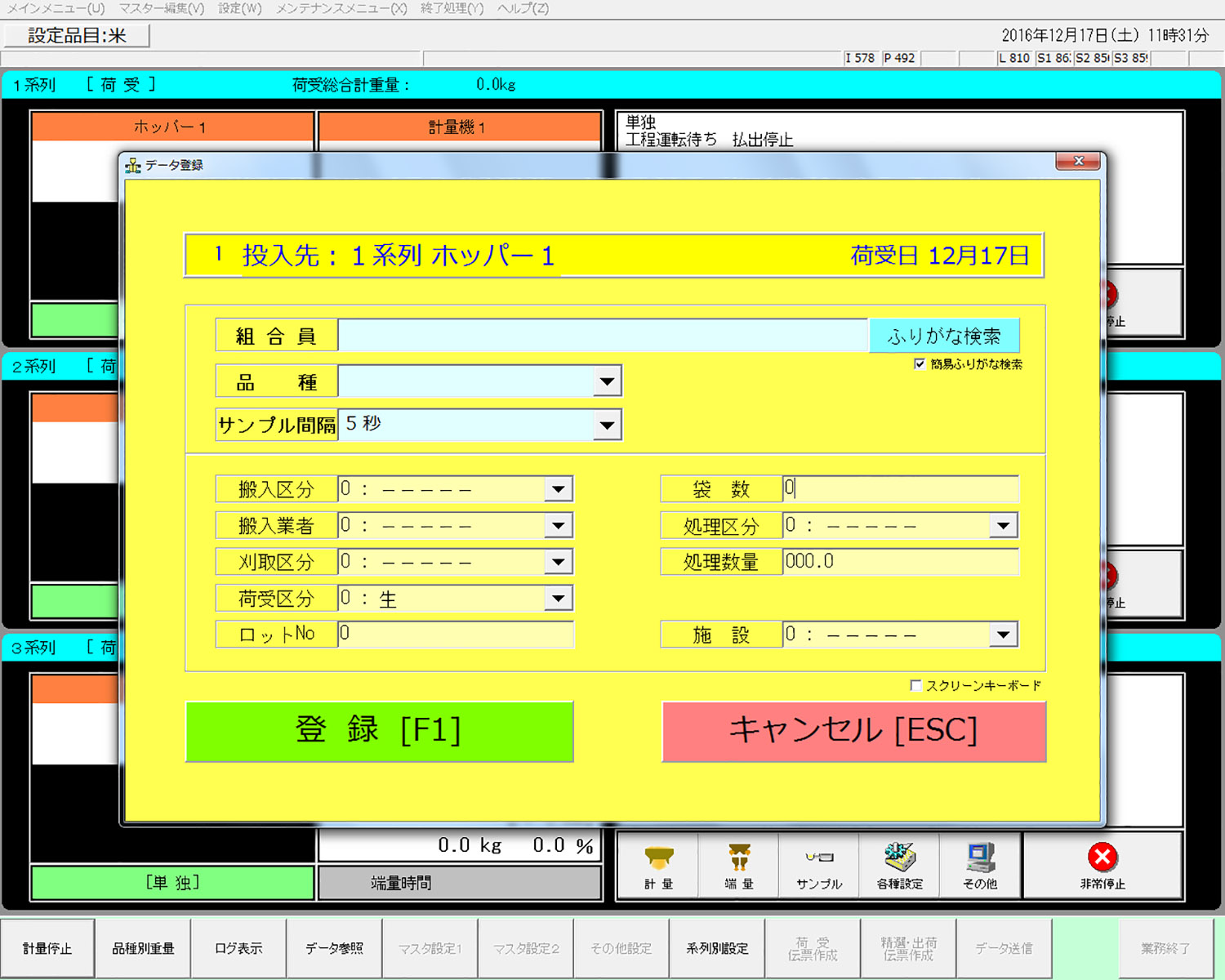1225x980 pixels.
Task: Click その他設定 bottom button
Action: [621, 948]
